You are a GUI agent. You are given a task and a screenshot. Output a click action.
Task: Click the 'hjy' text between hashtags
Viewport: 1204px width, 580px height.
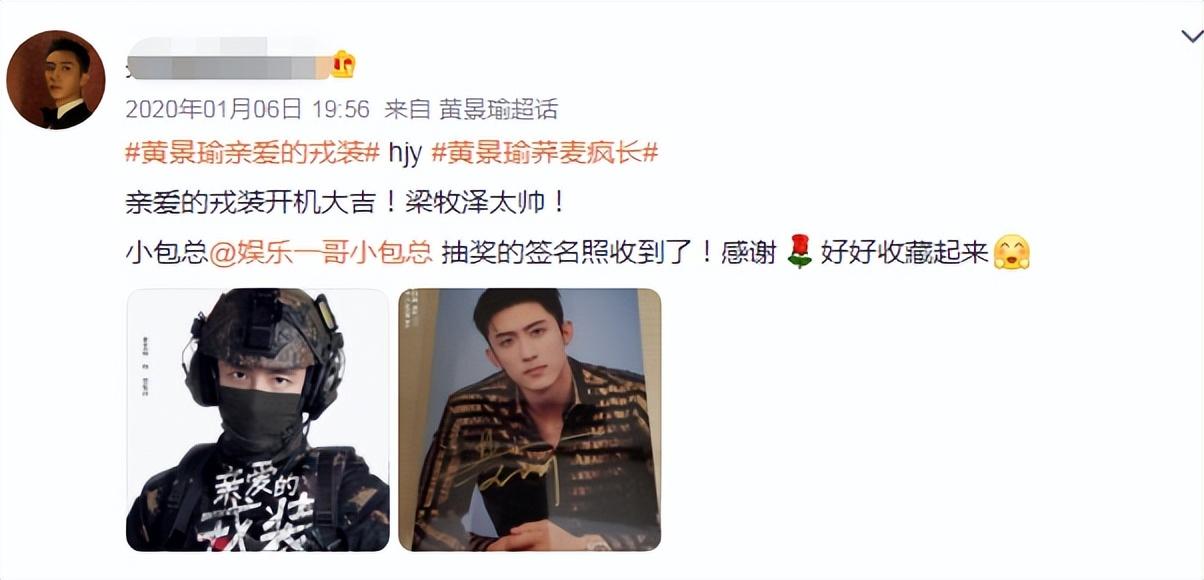(x=404, y=154)
